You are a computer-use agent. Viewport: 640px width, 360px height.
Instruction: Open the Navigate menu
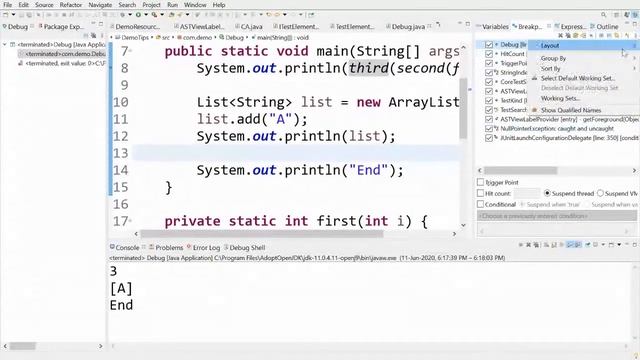[100, 5]
